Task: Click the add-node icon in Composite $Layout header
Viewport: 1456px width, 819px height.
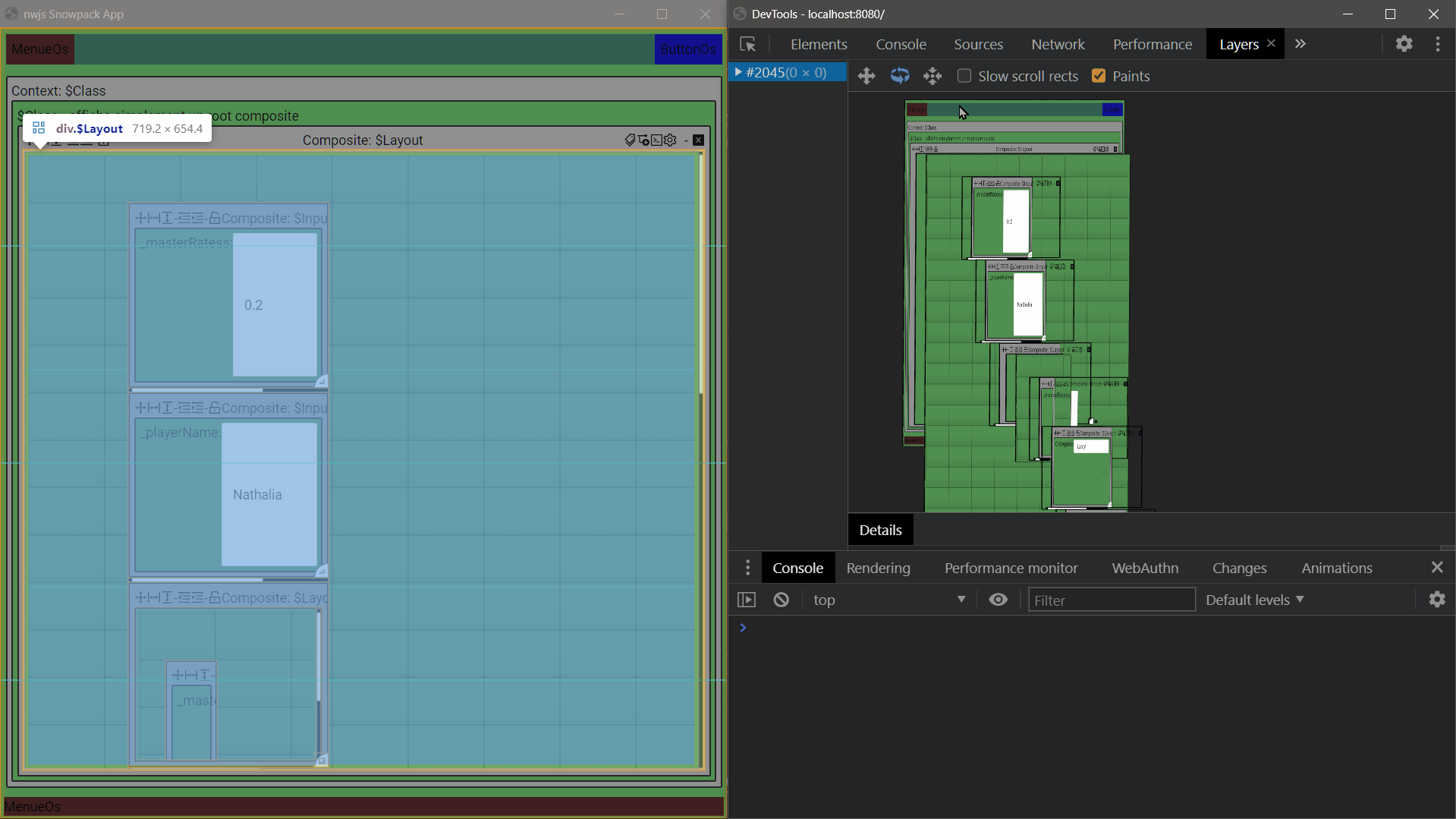Action: [643, 140]
